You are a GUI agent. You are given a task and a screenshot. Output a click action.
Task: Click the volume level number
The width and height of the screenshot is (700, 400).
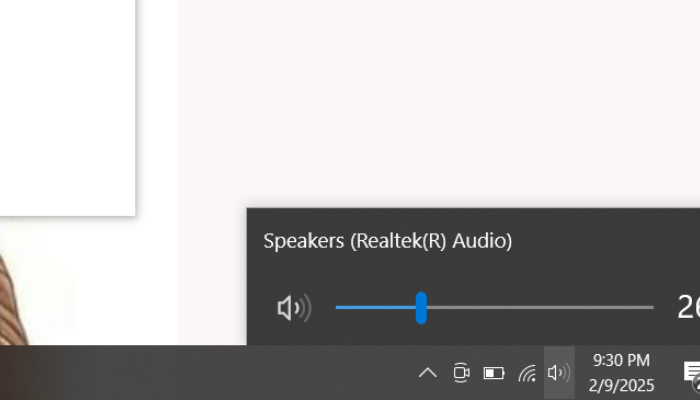[x=688, y=308]
